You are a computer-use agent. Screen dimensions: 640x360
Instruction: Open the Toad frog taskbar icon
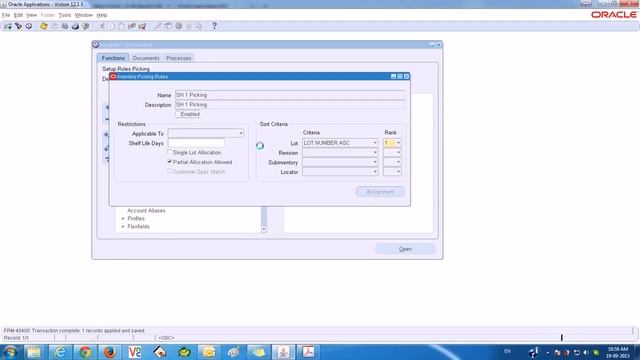point(184,352)
